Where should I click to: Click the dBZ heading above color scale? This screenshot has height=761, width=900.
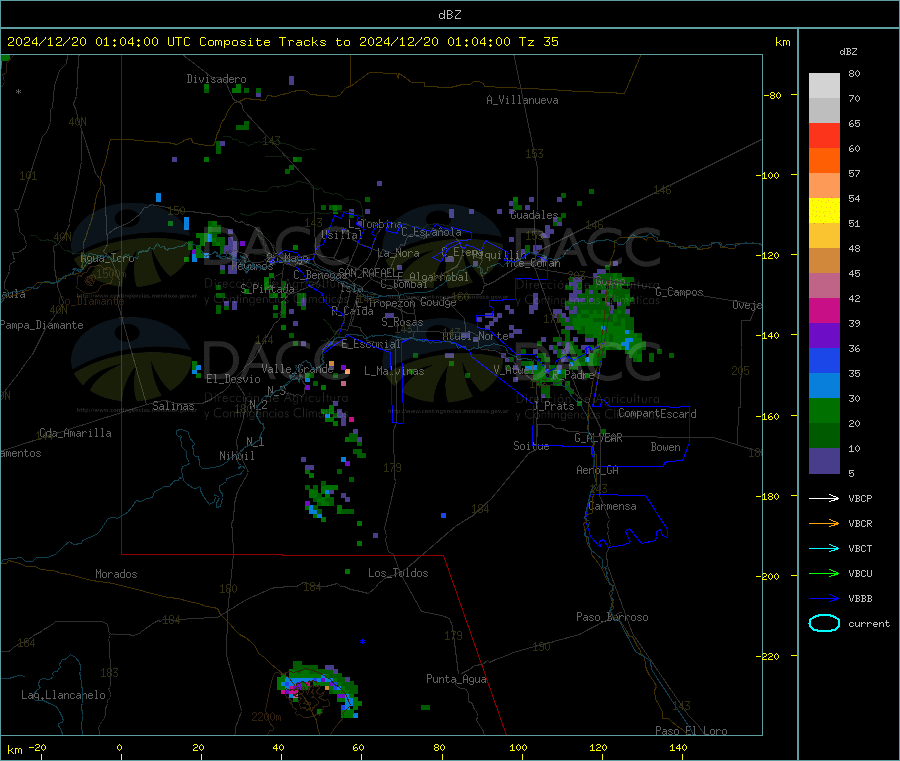coord(848,52)
